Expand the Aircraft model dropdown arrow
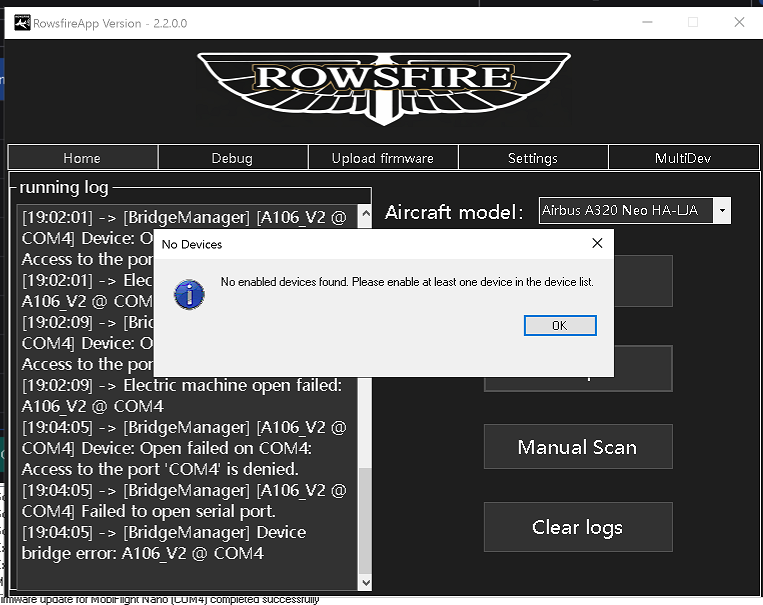This screenshot has width=763, height=605. pos(722,210)
